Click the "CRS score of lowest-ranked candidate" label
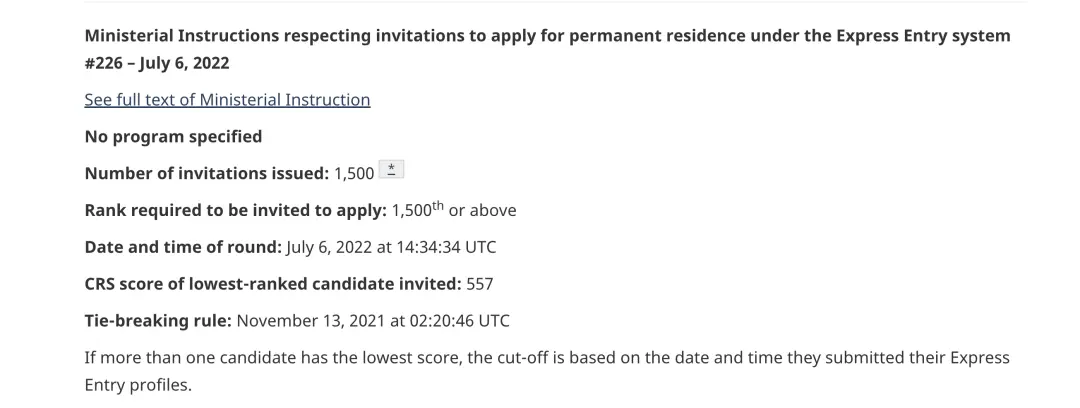 point(273,284)
